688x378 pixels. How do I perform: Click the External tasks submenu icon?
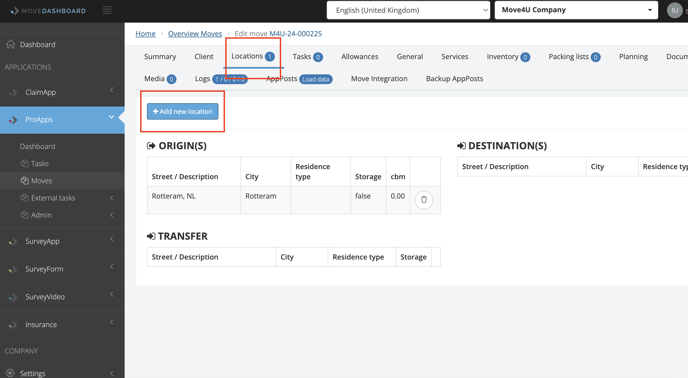(x=25, y=198)
